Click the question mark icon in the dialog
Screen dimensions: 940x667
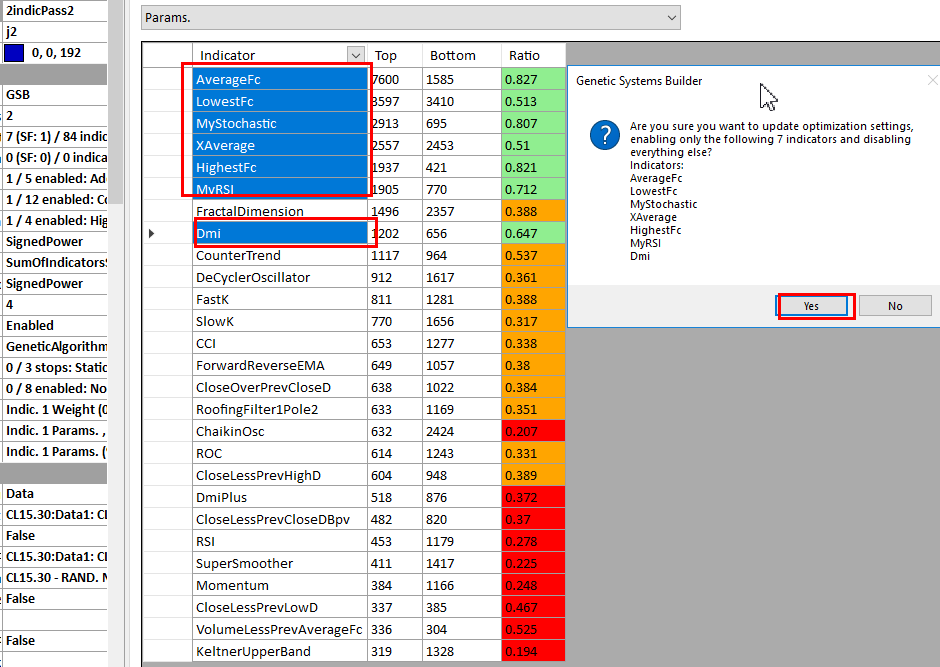(605, 135)
